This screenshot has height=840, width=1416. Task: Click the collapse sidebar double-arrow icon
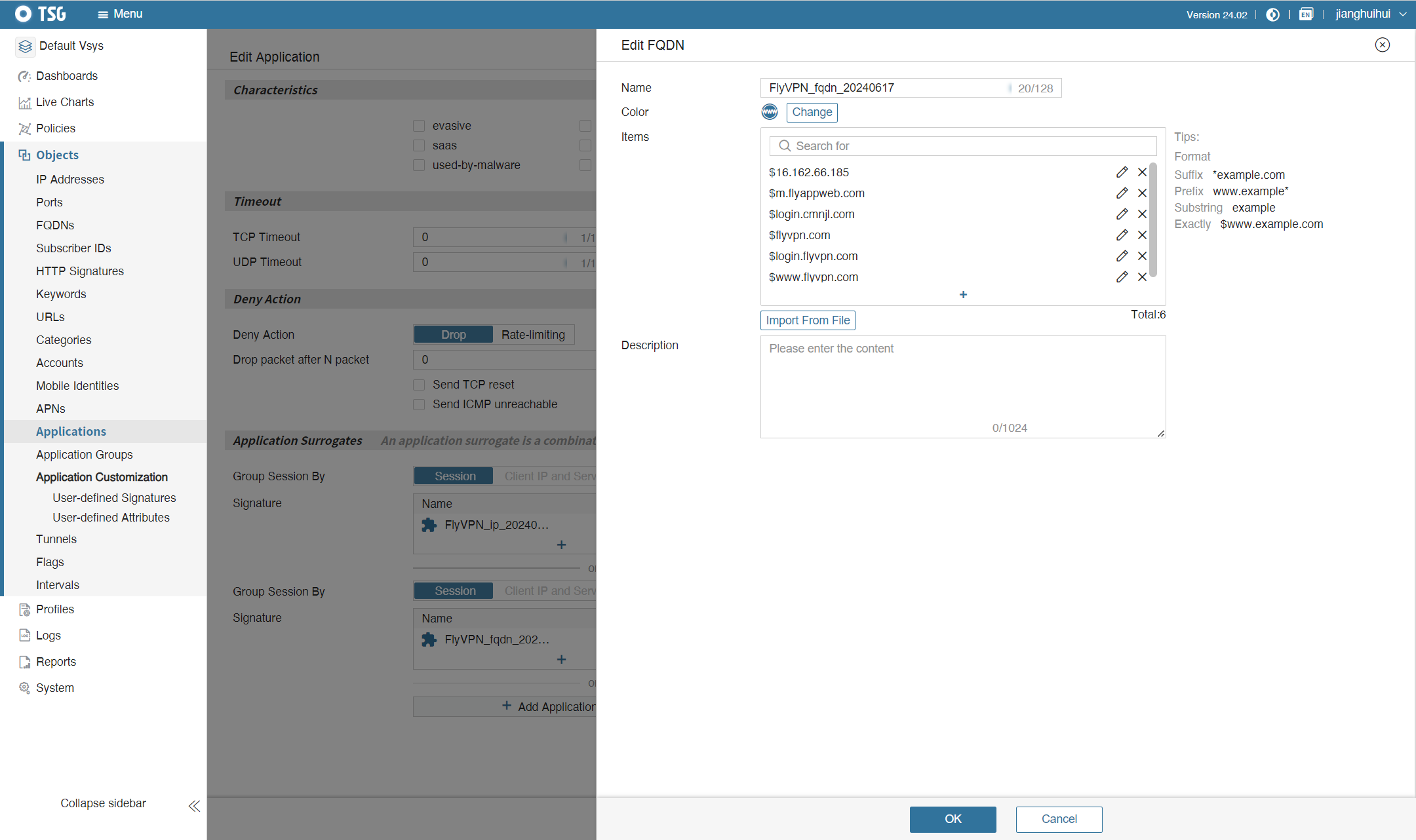[x=194, y=806]
